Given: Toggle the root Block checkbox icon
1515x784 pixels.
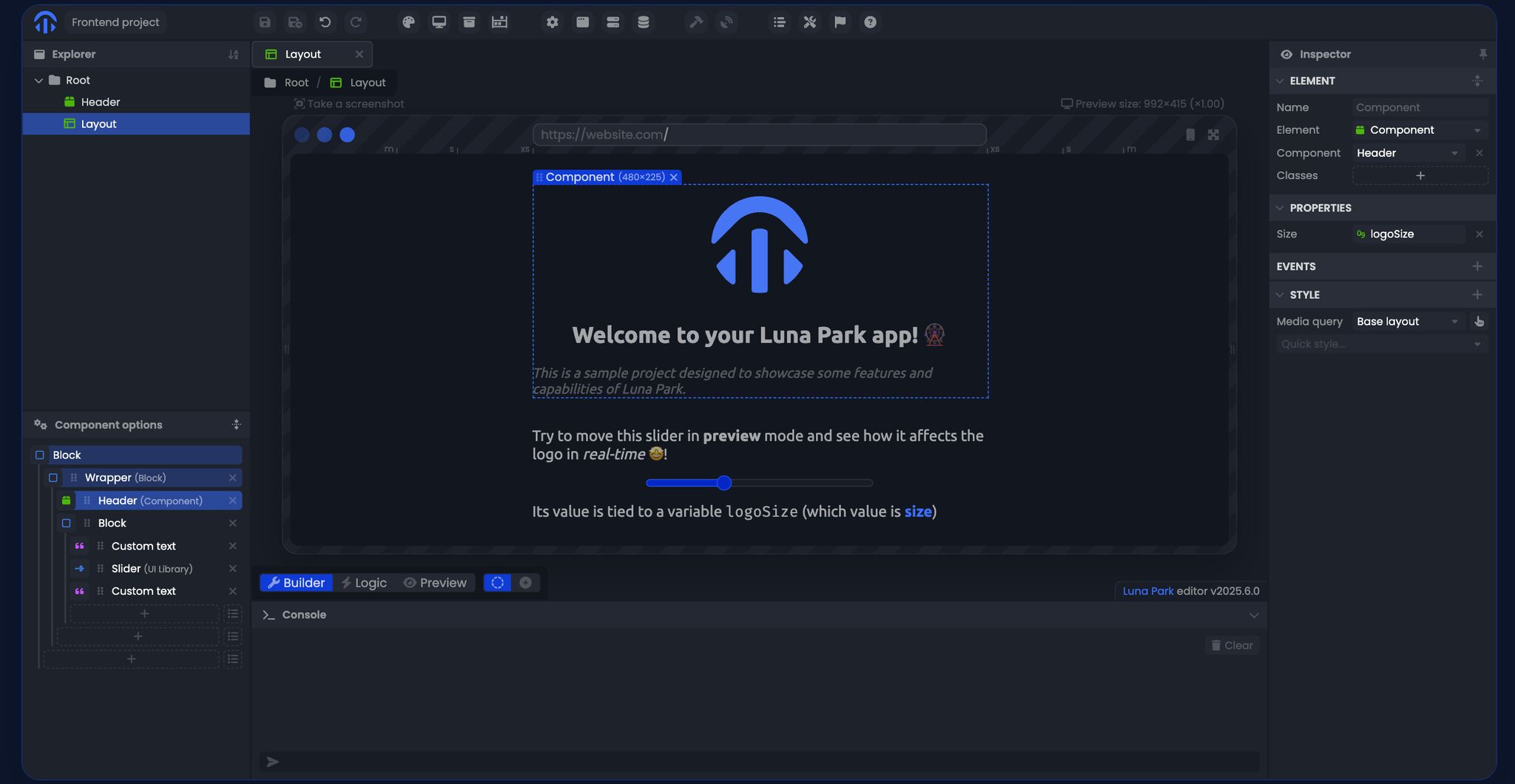Looking at the screenshot, I should [x=40, y=455].
